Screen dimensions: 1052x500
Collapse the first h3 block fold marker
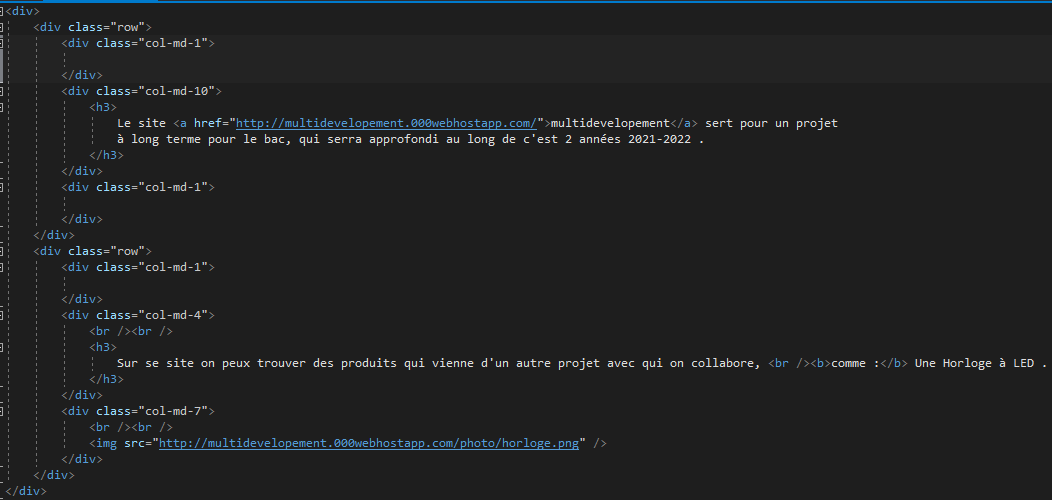pyautogui.click(x=1, y=107)
